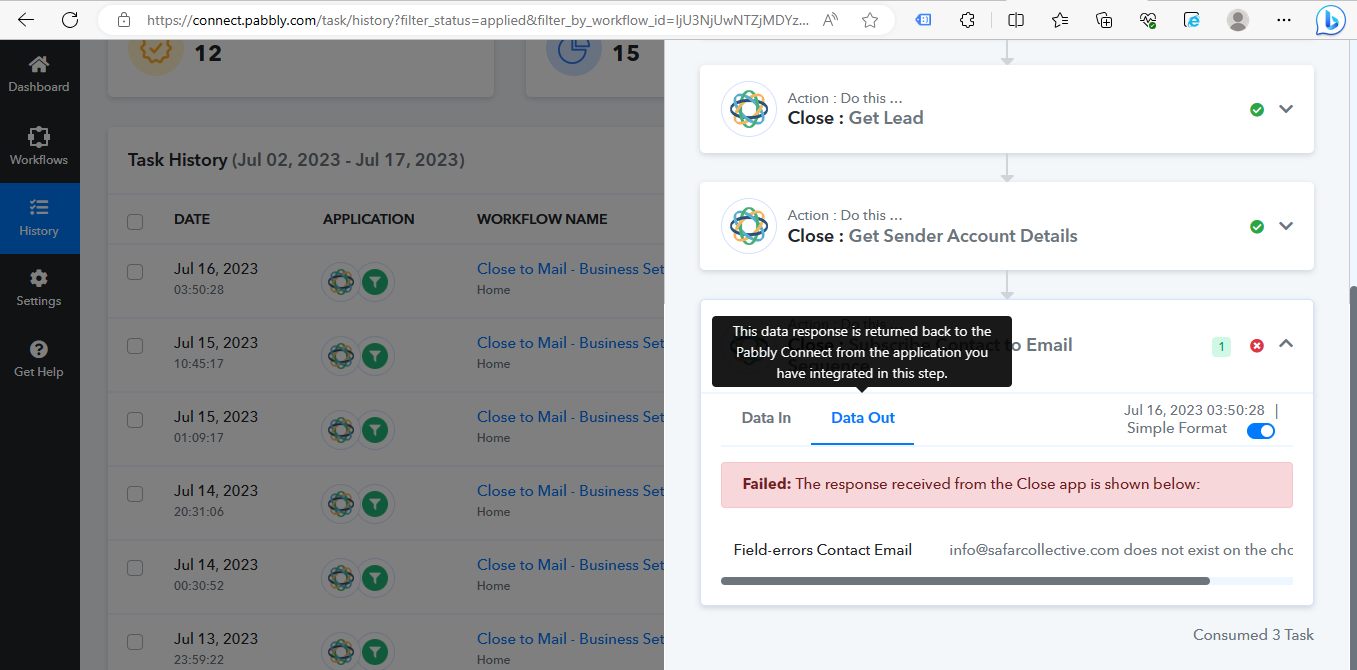Go back using browser back arrow
Image resolution: width=1357 pixels, height=670 pixels.
(26, 19)
